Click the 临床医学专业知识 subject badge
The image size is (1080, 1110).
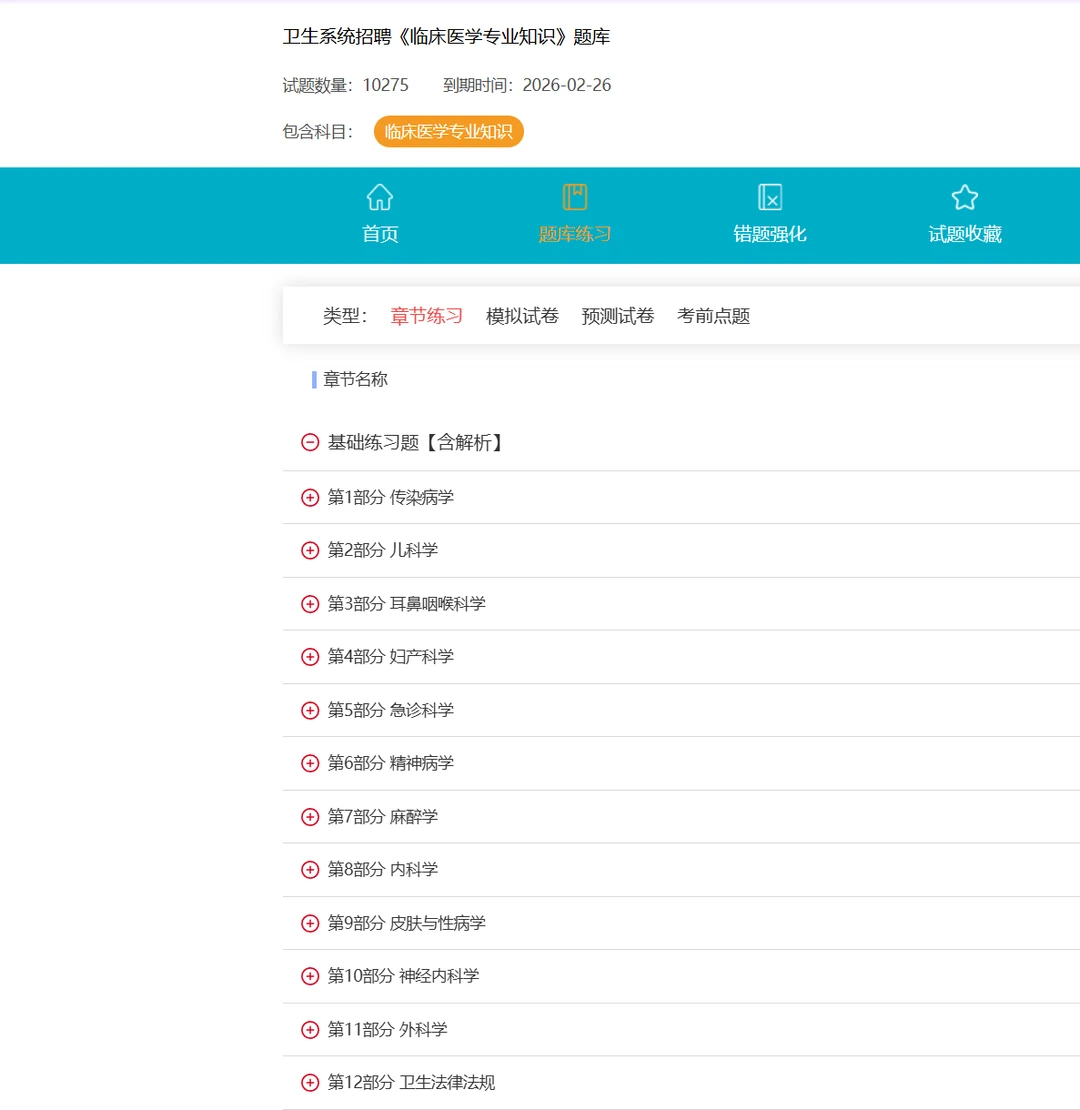click(x=449, y=132)
